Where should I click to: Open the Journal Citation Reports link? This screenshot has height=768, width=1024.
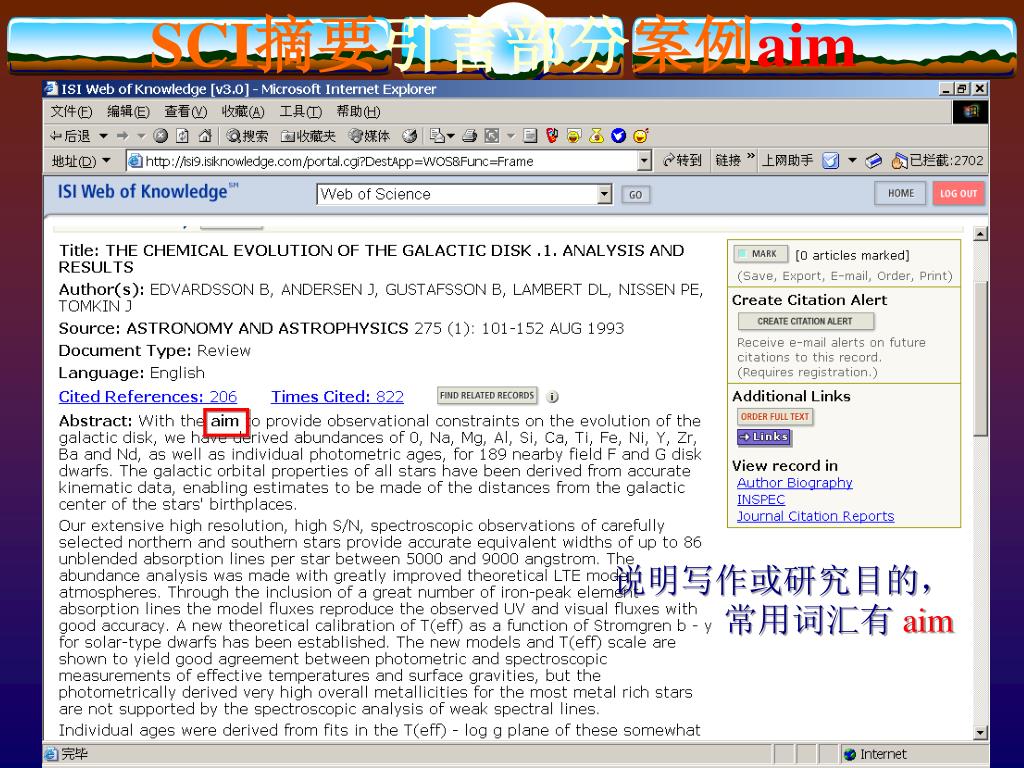point(816,516)
